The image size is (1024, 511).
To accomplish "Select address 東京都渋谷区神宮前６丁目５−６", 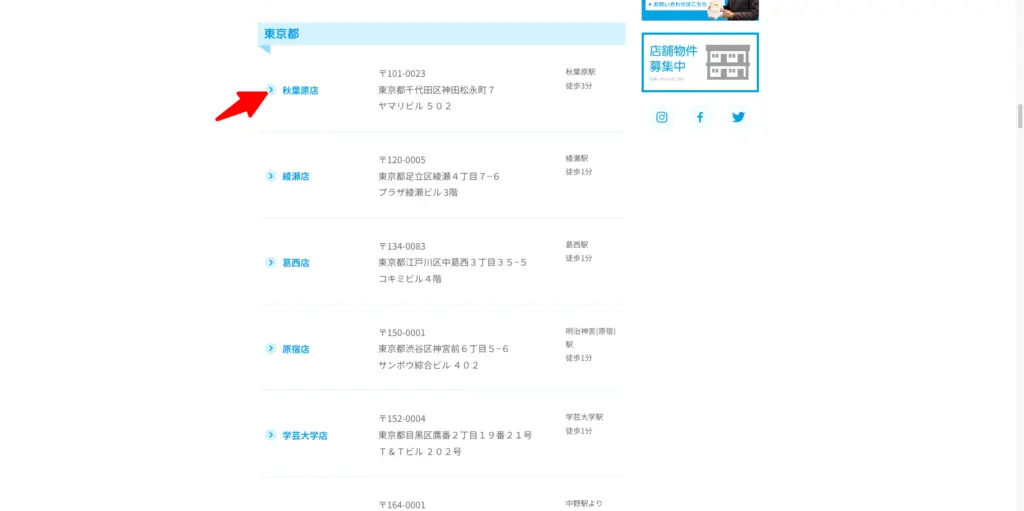I will (x=443, y=349).
